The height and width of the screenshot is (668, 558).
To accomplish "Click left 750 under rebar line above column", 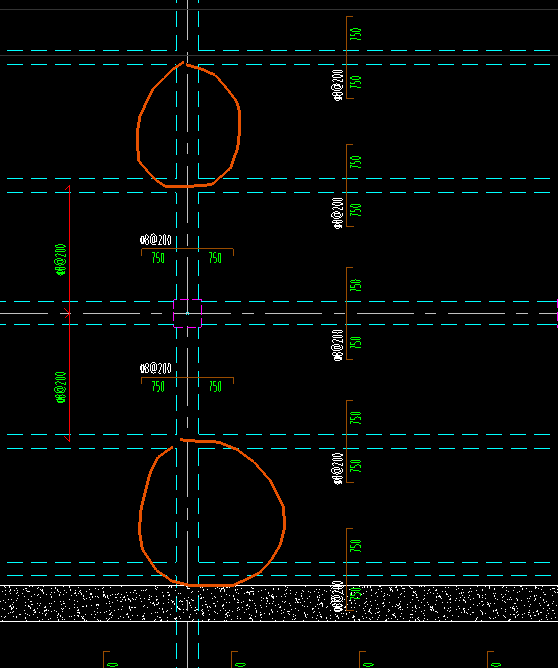I will tap(158, 258).
